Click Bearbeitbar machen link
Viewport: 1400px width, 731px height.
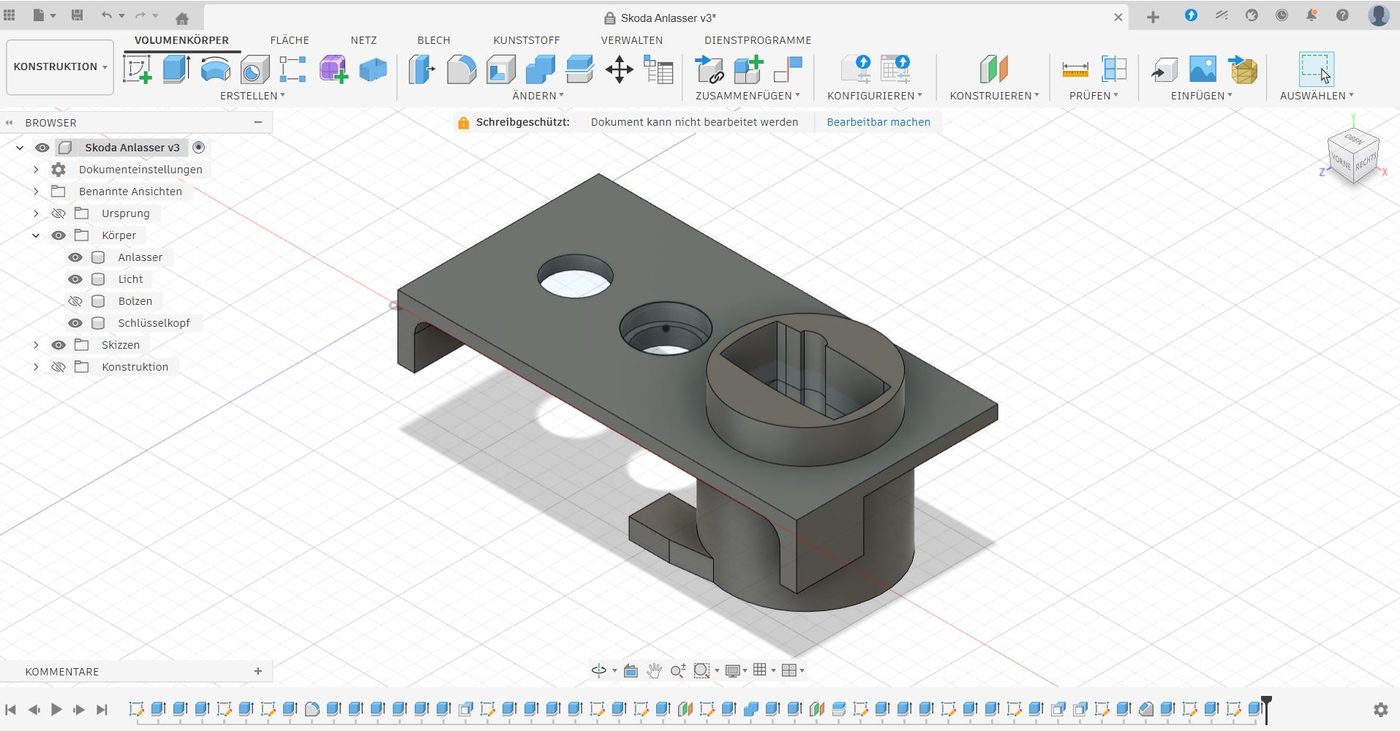[877, 121]
